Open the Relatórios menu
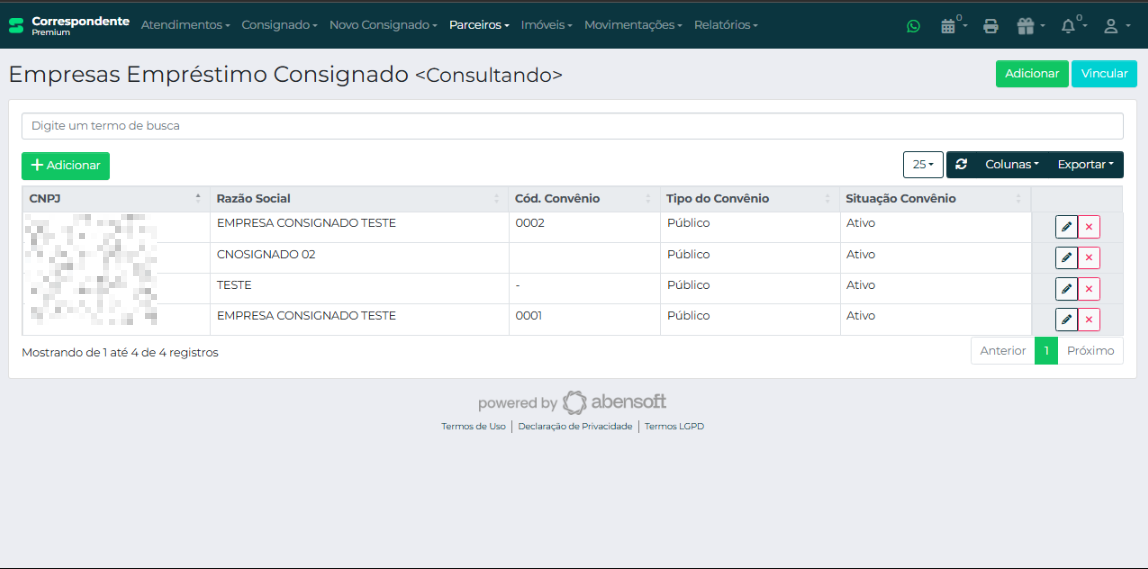The image size is (1148, 569). coord(726,25)
